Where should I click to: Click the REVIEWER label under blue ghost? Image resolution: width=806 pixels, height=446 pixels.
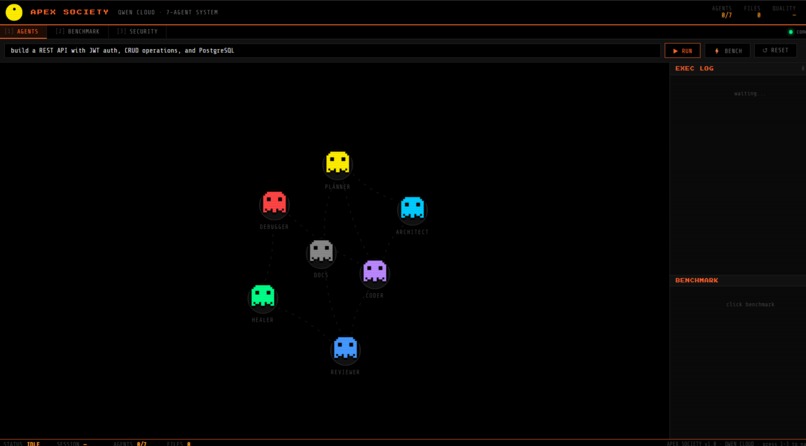coord(345,372)
